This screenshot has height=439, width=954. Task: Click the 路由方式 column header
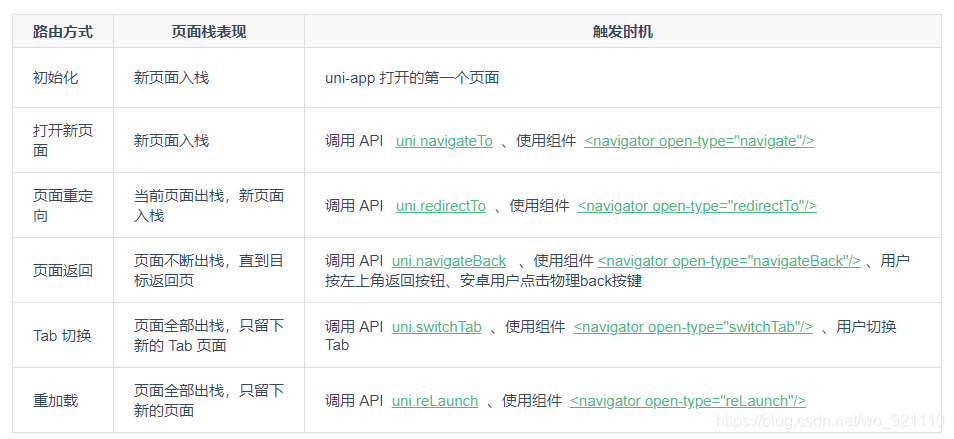coord(63,32)
